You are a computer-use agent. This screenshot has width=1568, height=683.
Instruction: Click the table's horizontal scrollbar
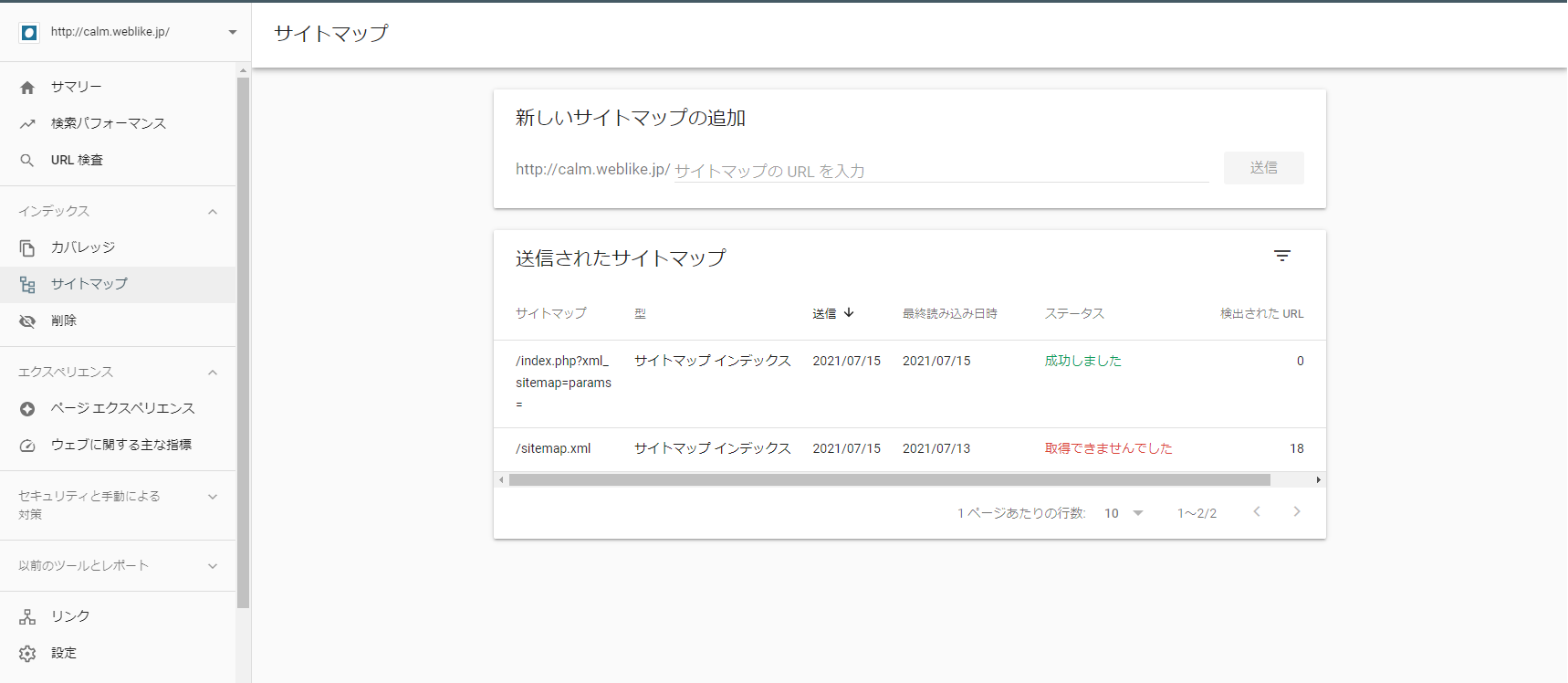coord(889,480)
